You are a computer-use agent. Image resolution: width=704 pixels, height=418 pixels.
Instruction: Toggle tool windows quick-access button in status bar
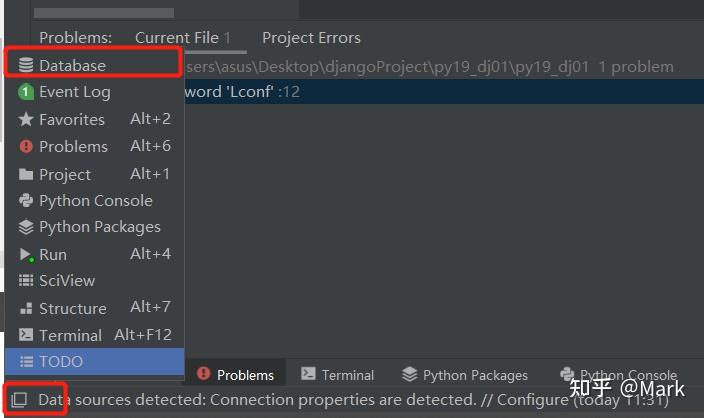coord(19,400)
